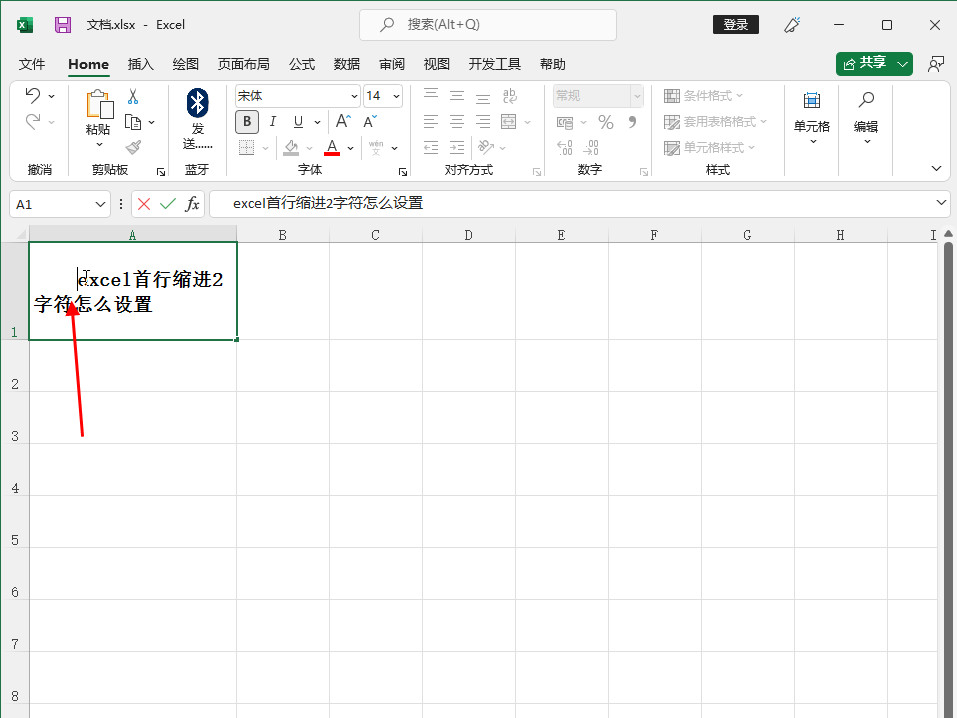Click the Copy icon
The height and width of the screenshot is (718, 957).
coord(133,122)
